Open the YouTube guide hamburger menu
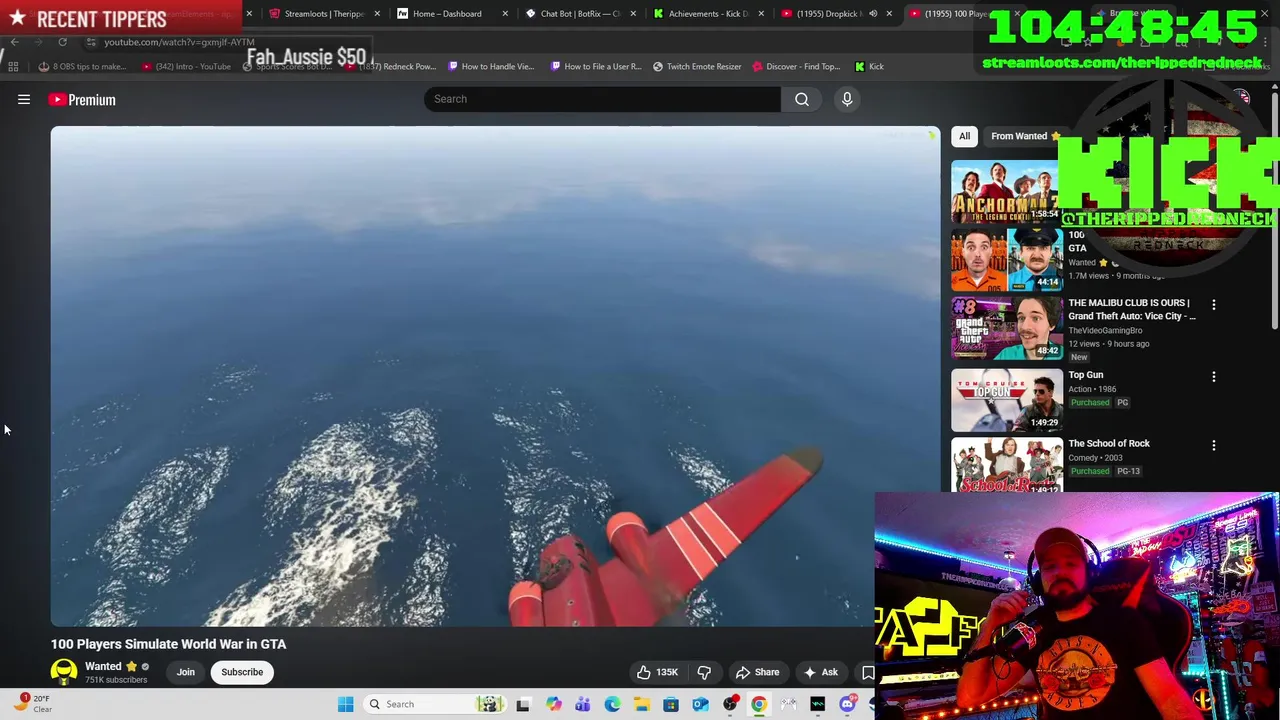The height and width of the screenshot is (720, 1280). (24, 99)
